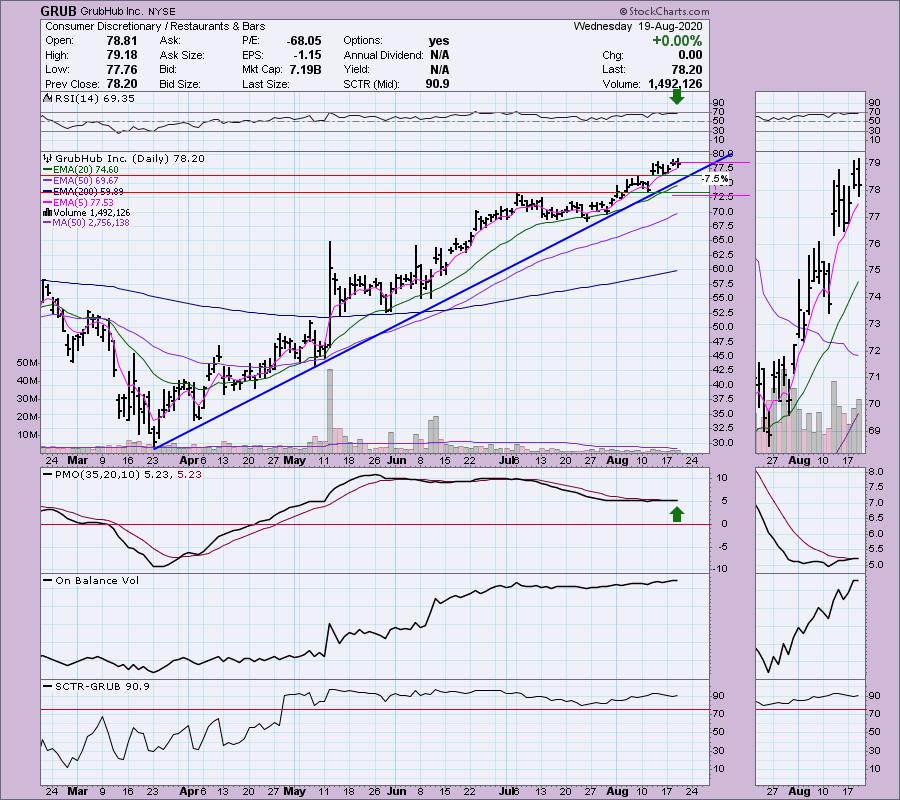Click the NYSE exchange label
The image size is (900, 800).
tap(162, 11)
